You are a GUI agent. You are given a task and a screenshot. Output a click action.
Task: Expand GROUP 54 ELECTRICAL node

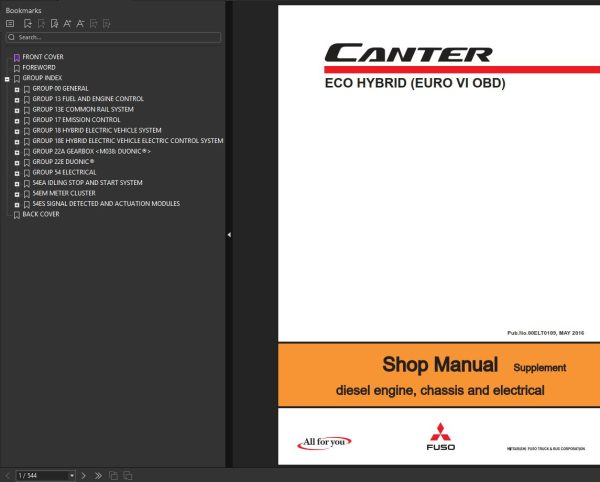17,173
